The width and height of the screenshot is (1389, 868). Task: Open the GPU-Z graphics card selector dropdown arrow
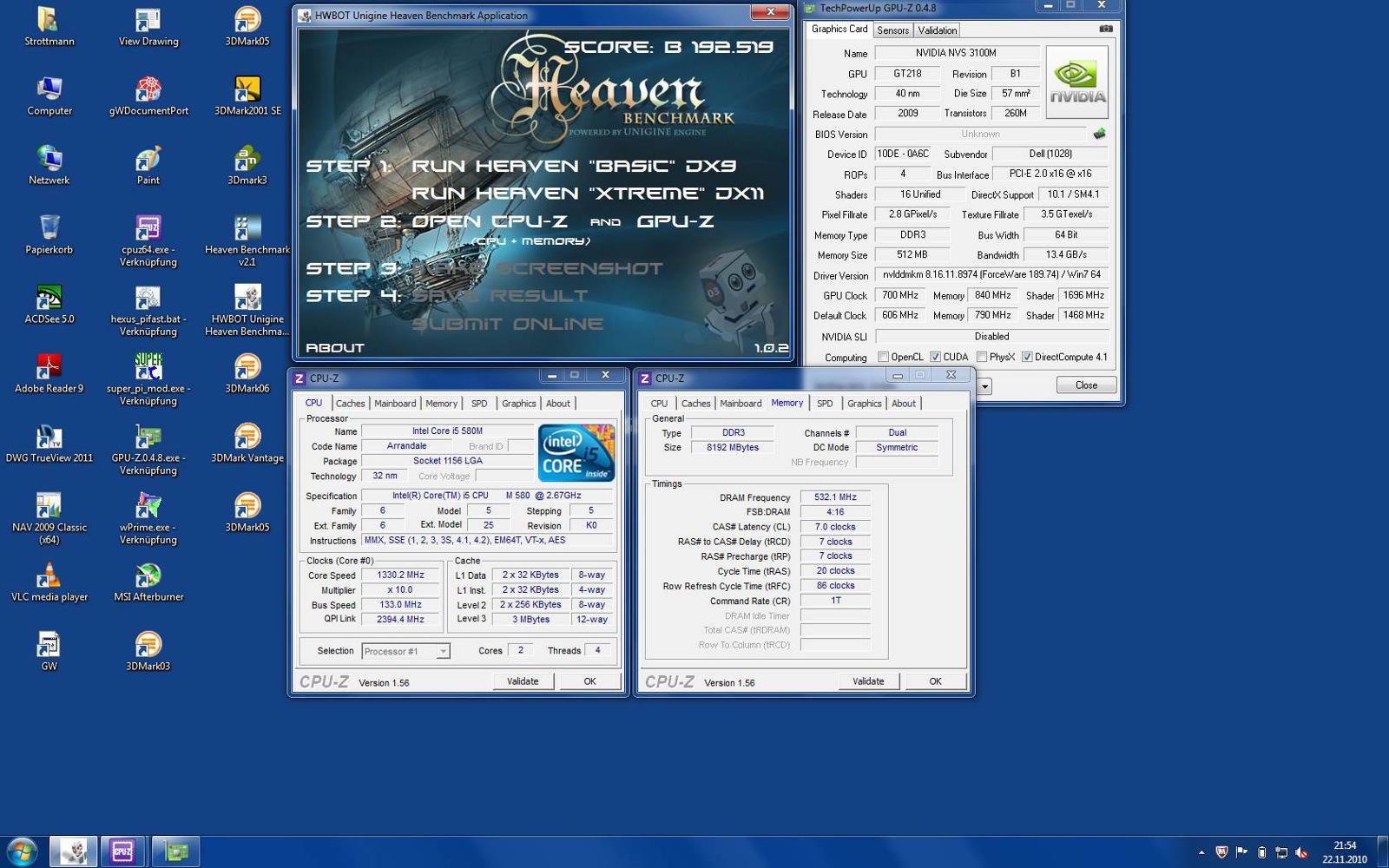click(984, 386)
